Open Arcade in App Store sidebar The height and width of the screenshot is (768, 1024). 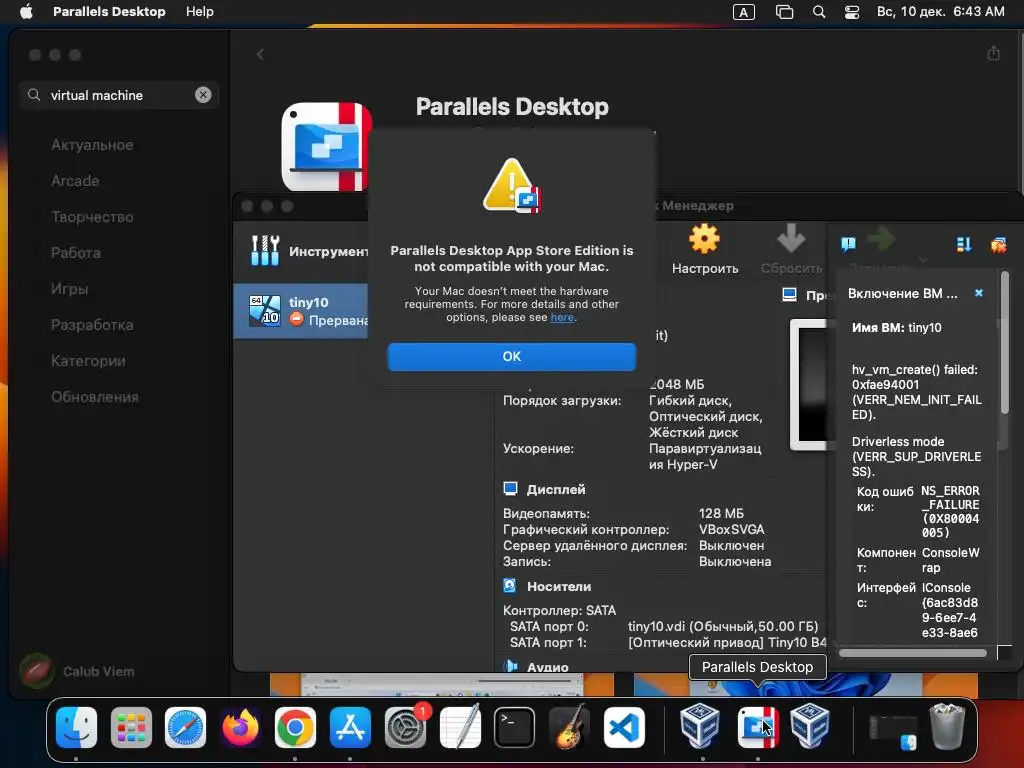point(75,181)
